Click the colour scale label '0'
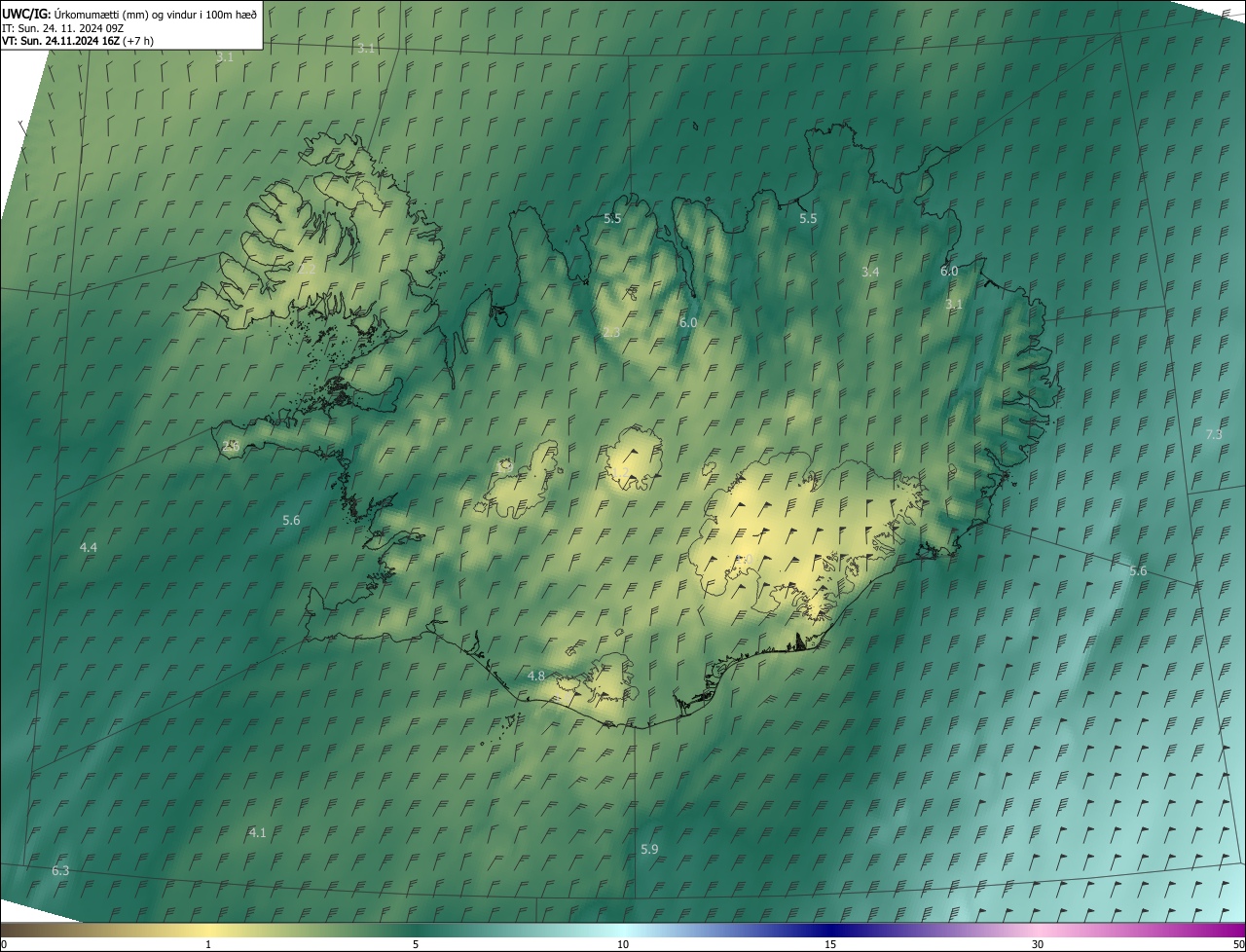Viewport: 1246px width, 952px height. tap(4, 944)
